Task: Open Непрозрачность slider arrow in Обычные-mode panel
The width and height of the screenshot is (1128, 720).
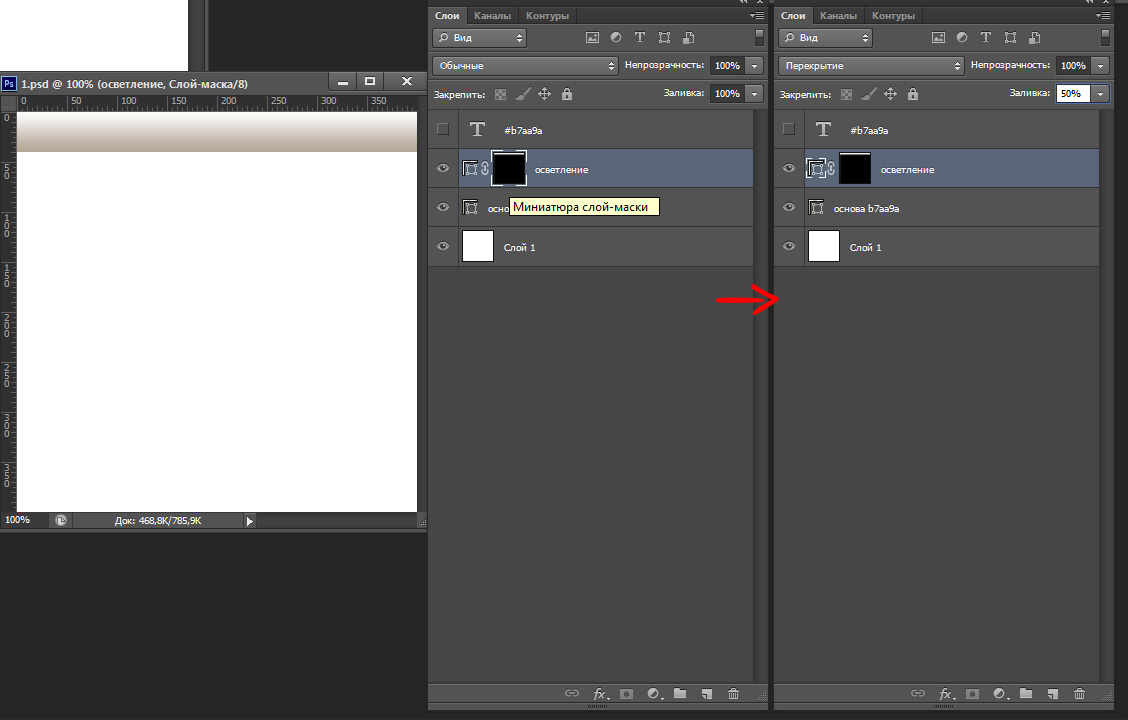Action: point(755,65)
